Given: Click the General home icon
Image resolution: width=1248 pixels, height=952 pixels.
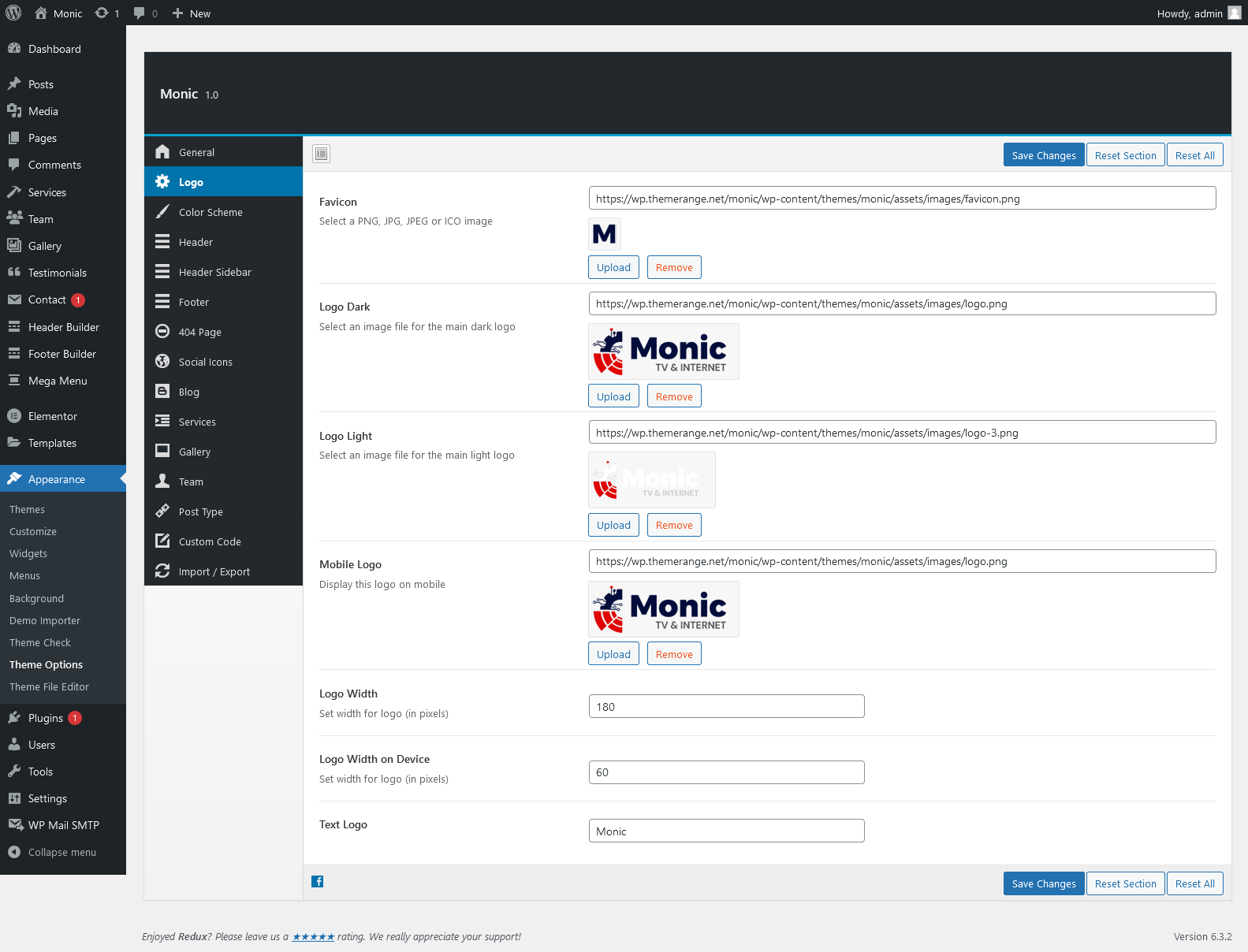Looking at the screenshot, I should [x=162, y=151].
